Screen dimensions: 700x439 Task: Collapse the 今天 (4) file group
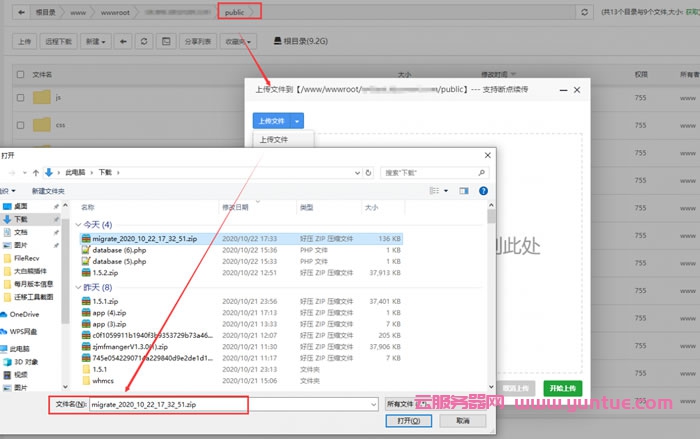tap(78, 225)
